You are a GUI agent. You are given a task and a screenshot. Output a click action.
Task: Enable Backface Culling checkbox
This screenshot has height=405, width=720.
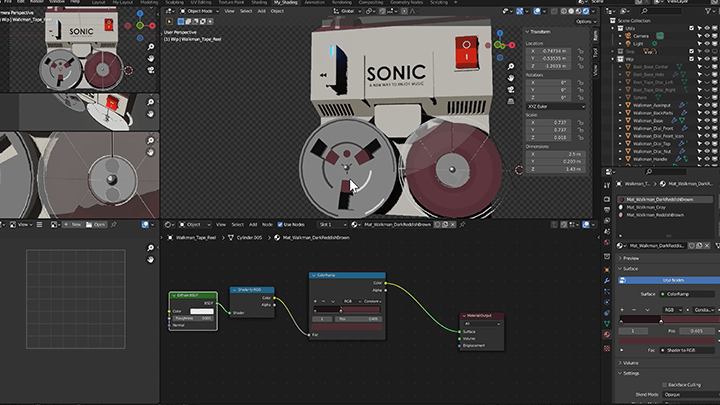tap(664, 385)
